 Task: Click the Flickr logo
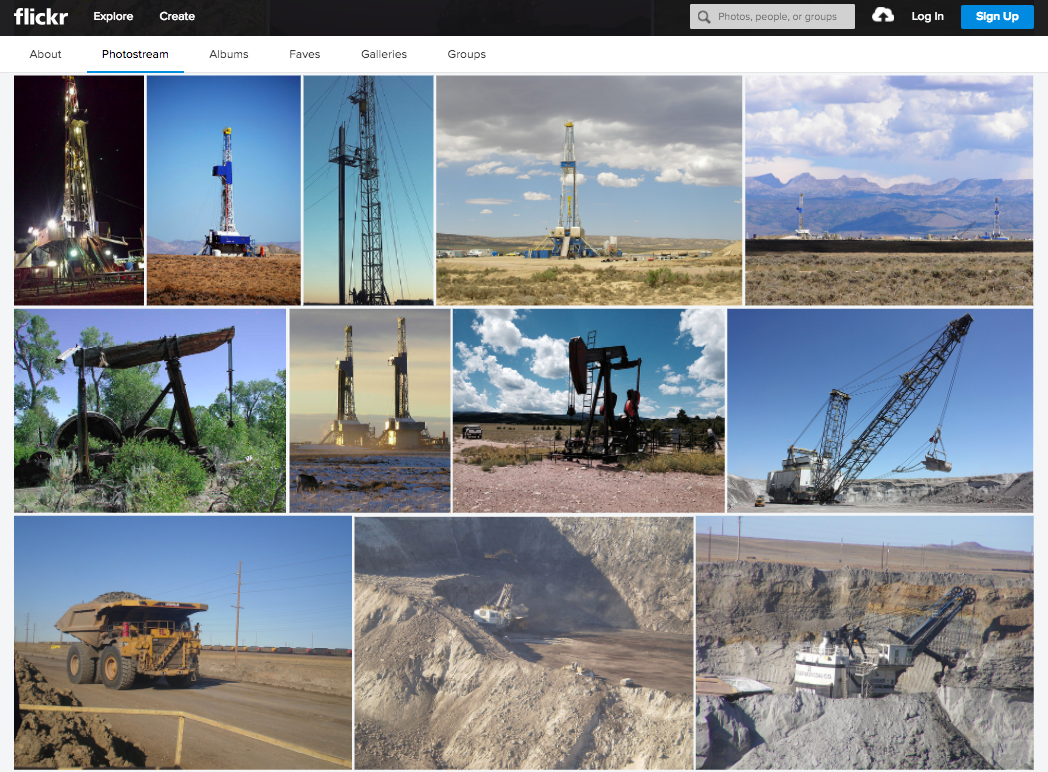coord(41,16)
